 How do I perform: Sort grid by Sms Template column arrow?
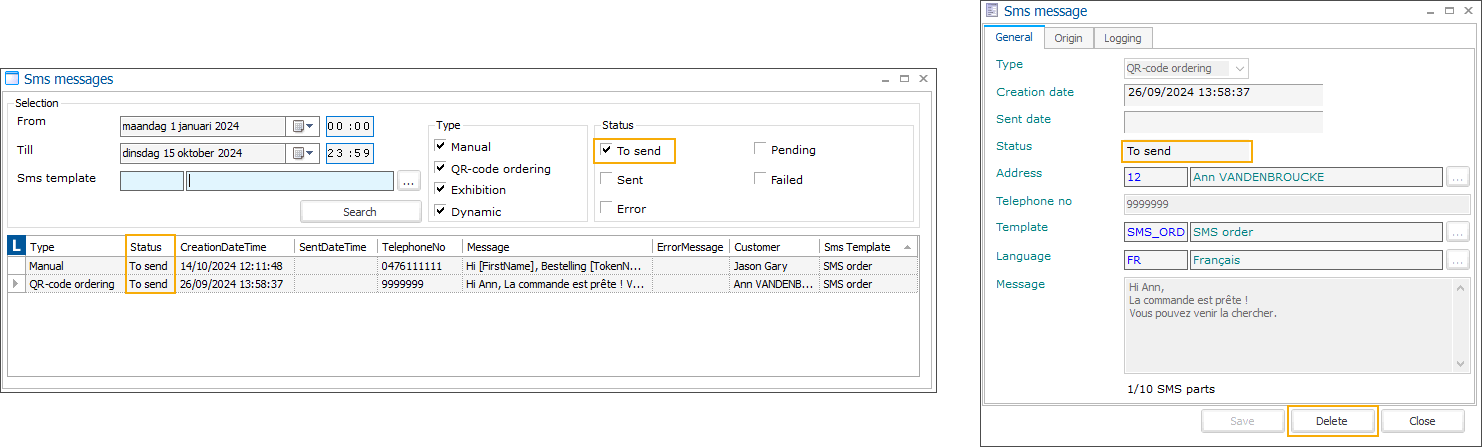907,247
